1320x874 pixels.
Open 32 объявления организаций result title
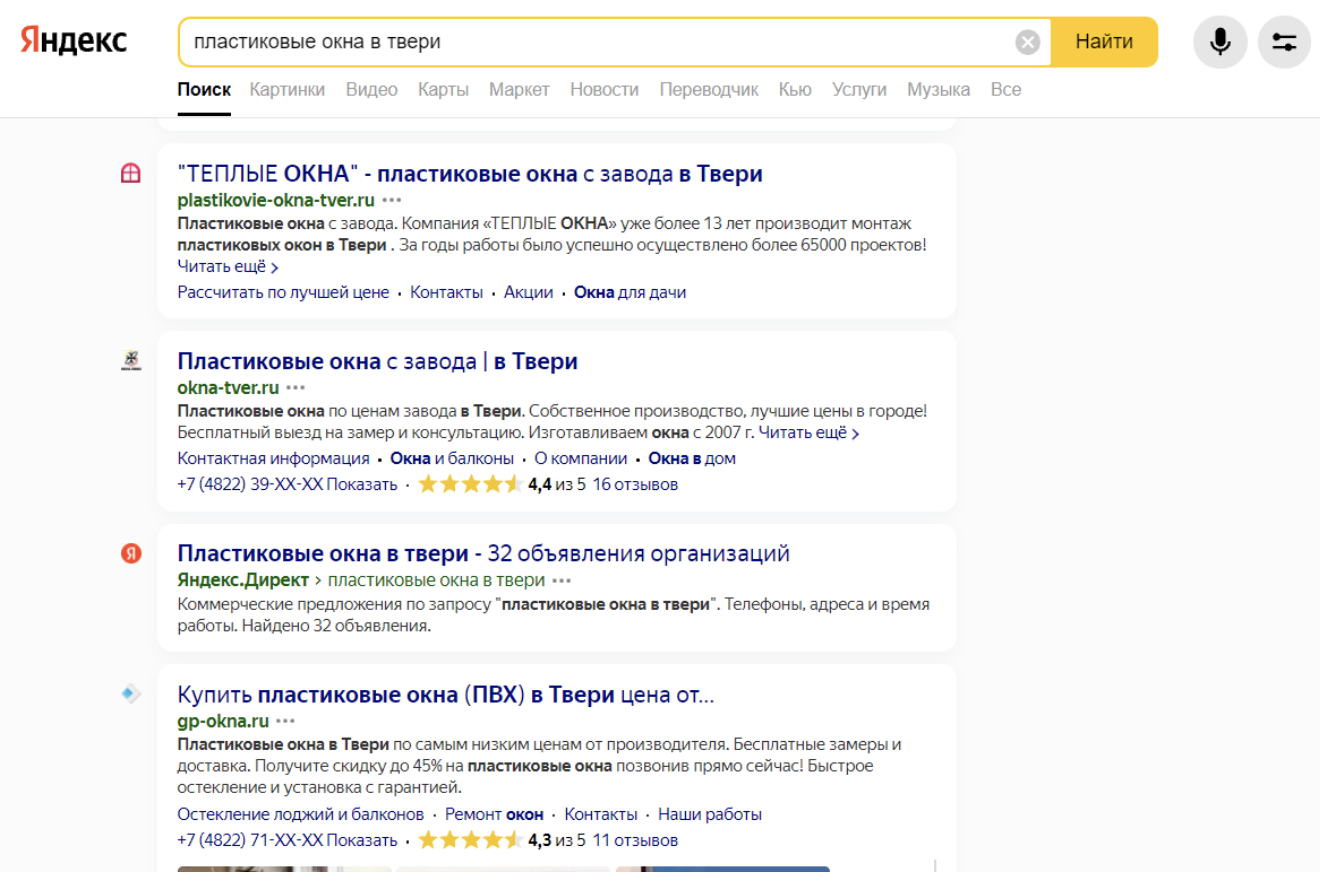tap(483, 553)
